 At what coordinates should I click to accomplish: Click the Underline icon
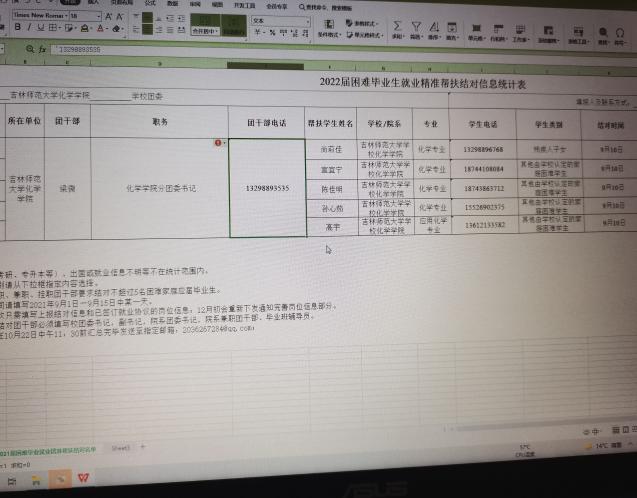click(42, 28)
